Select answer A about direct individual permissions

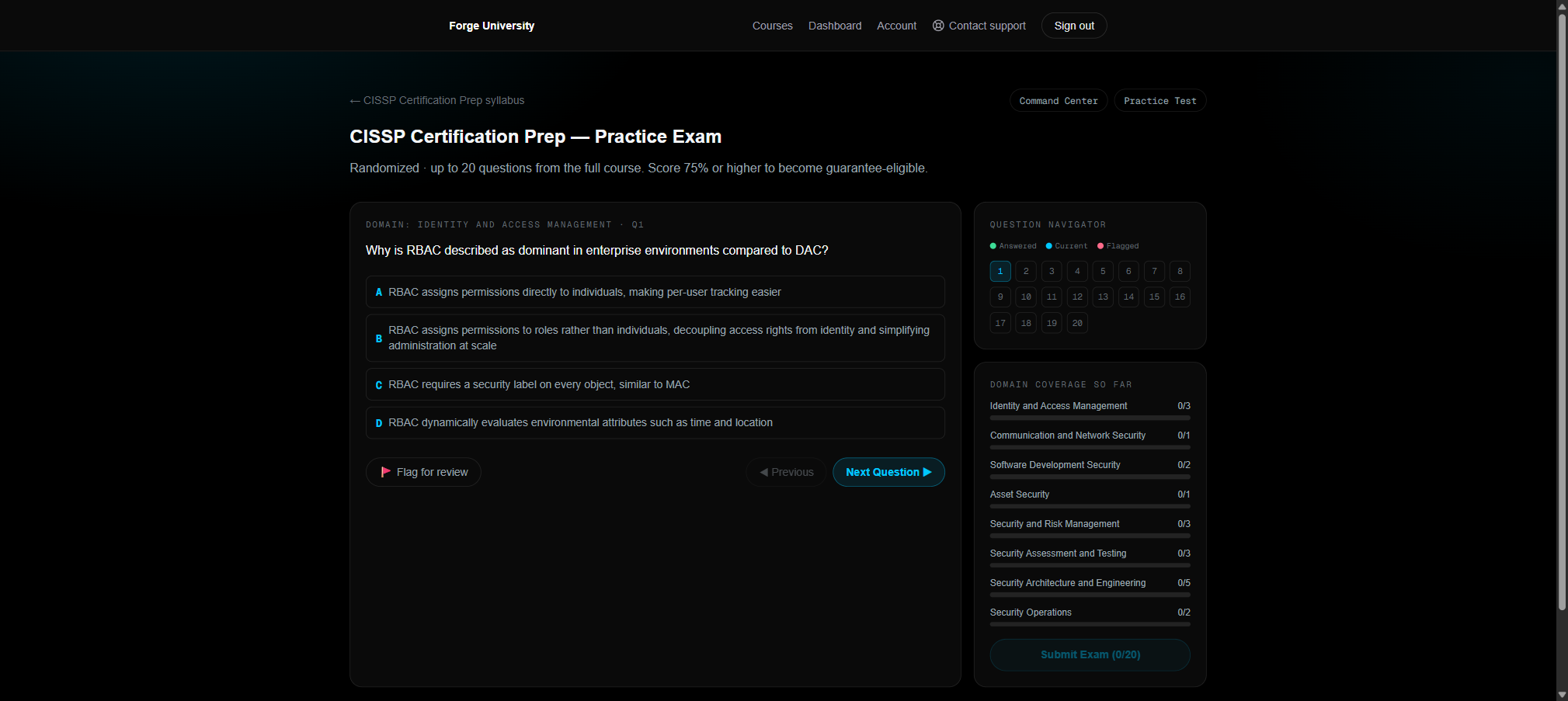655,292
